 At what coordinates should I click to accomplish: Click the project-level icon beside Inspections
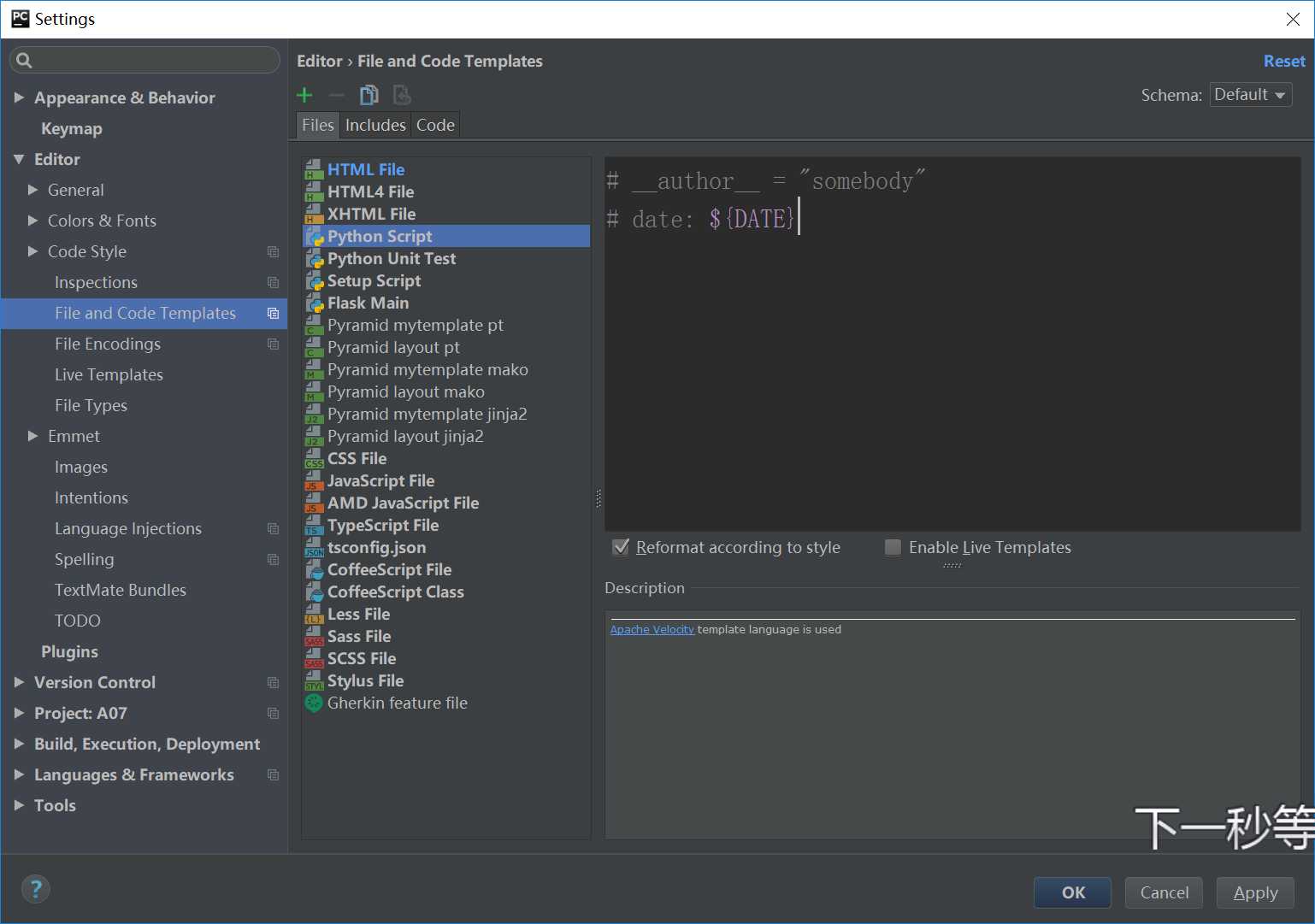click(273, 283)
